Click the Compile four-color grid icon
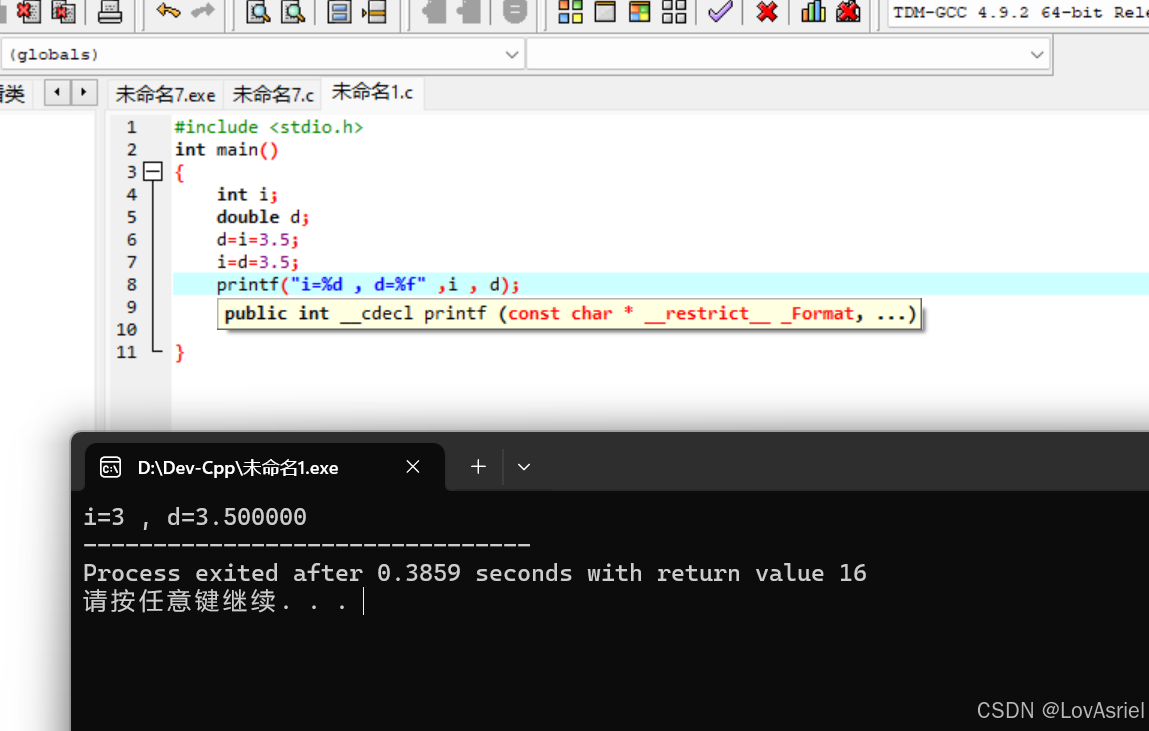Image resolution: width=1149 pixels, height=731 pixels. (x=570, y=11)
